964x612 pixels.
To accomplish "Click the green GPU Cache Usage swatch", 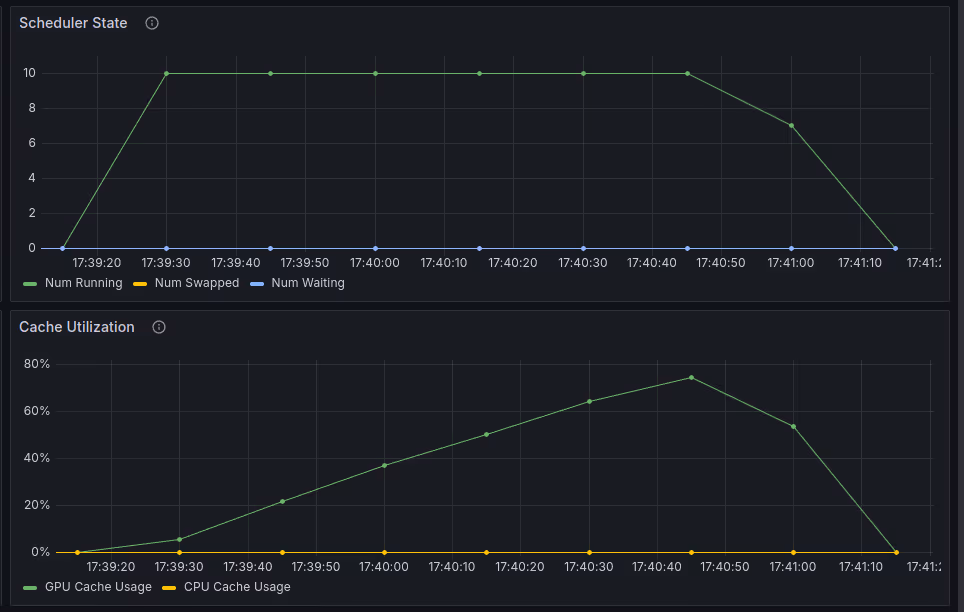I will point(30,588).
